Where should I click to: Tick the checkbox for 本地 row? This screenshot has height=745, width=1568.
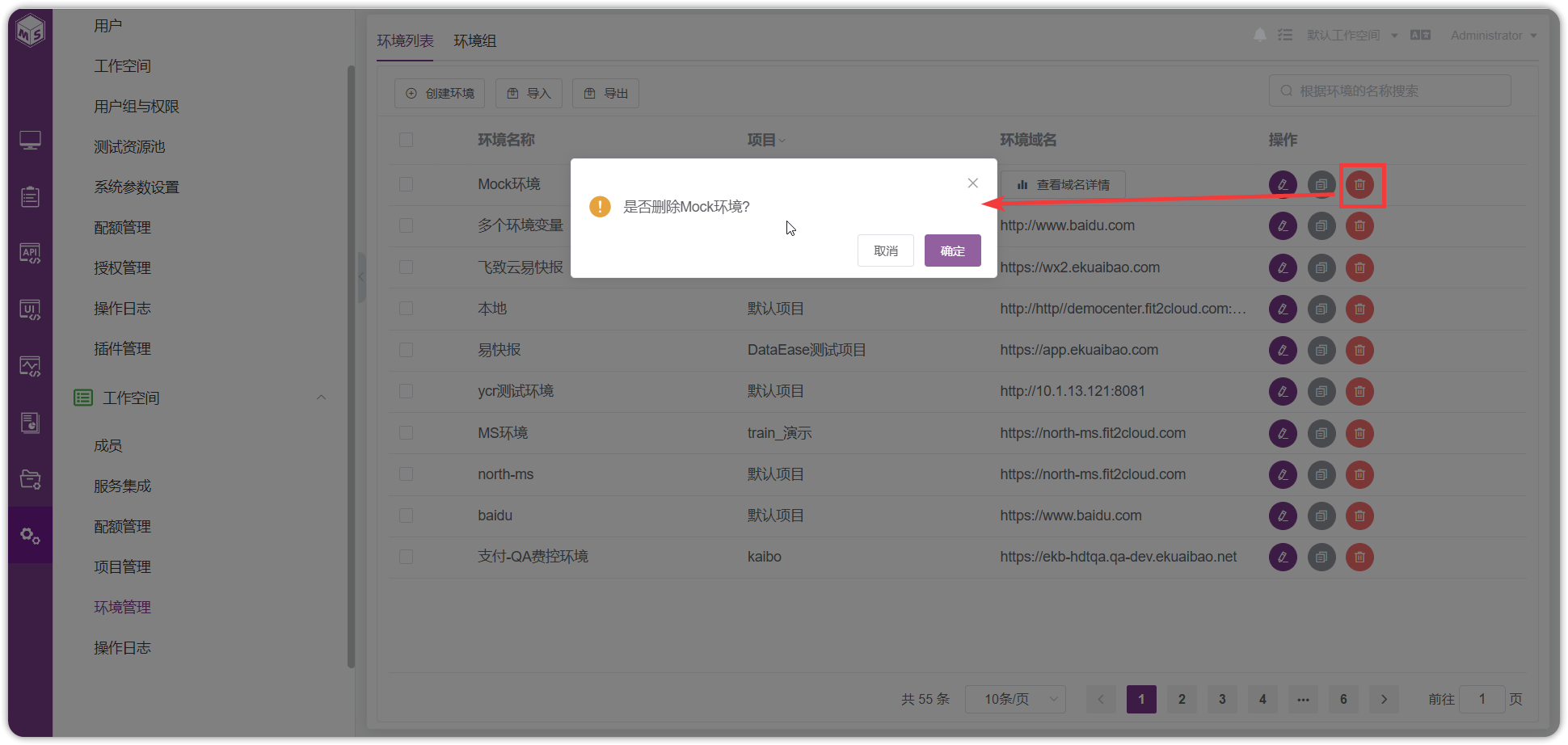tap(406, 309)
